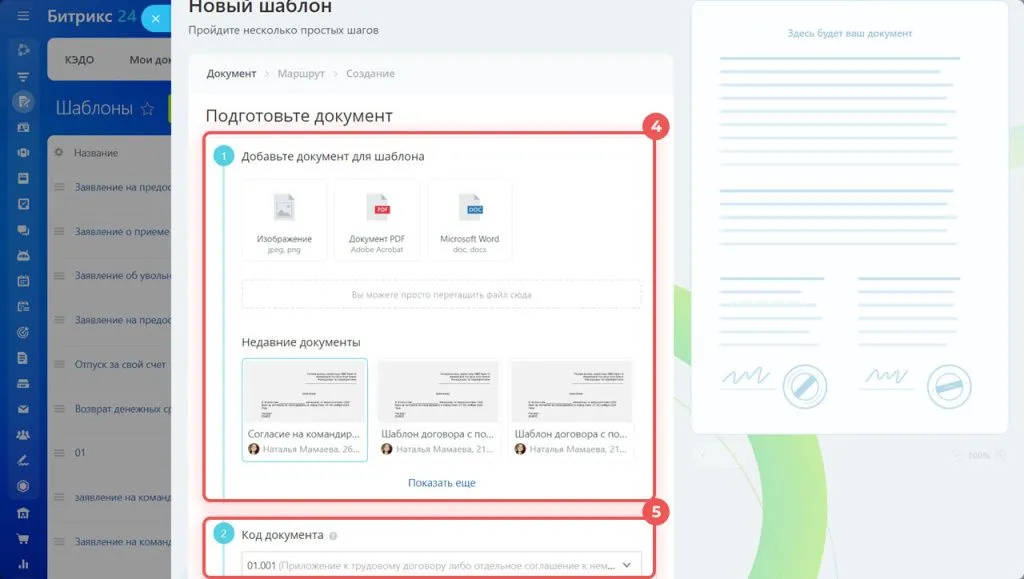
Task: Pick the Microsoft Word upload option
Action: click(469, 220)
